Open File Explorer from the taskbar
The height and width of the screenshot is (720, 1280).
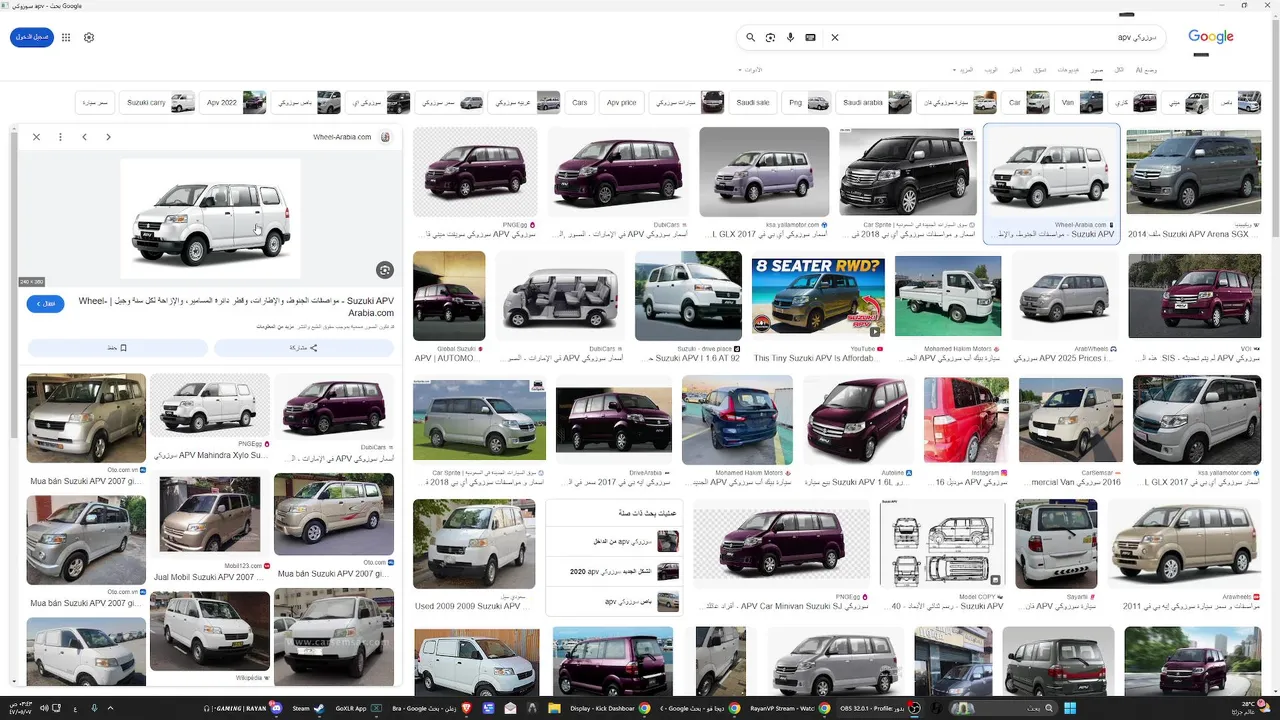pyautogui.click(x=553, y=709)
